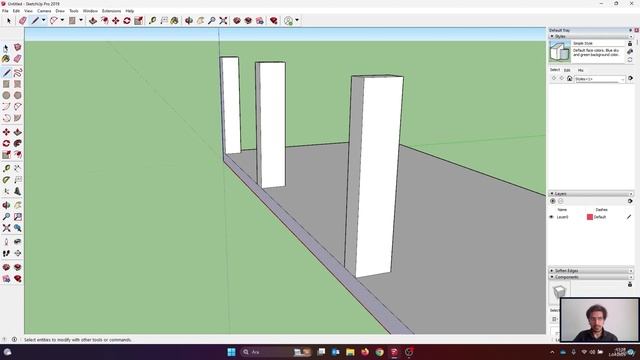Select the Walk footprints tool
This screenshot has height=360, width=640.
click(6, 253)
